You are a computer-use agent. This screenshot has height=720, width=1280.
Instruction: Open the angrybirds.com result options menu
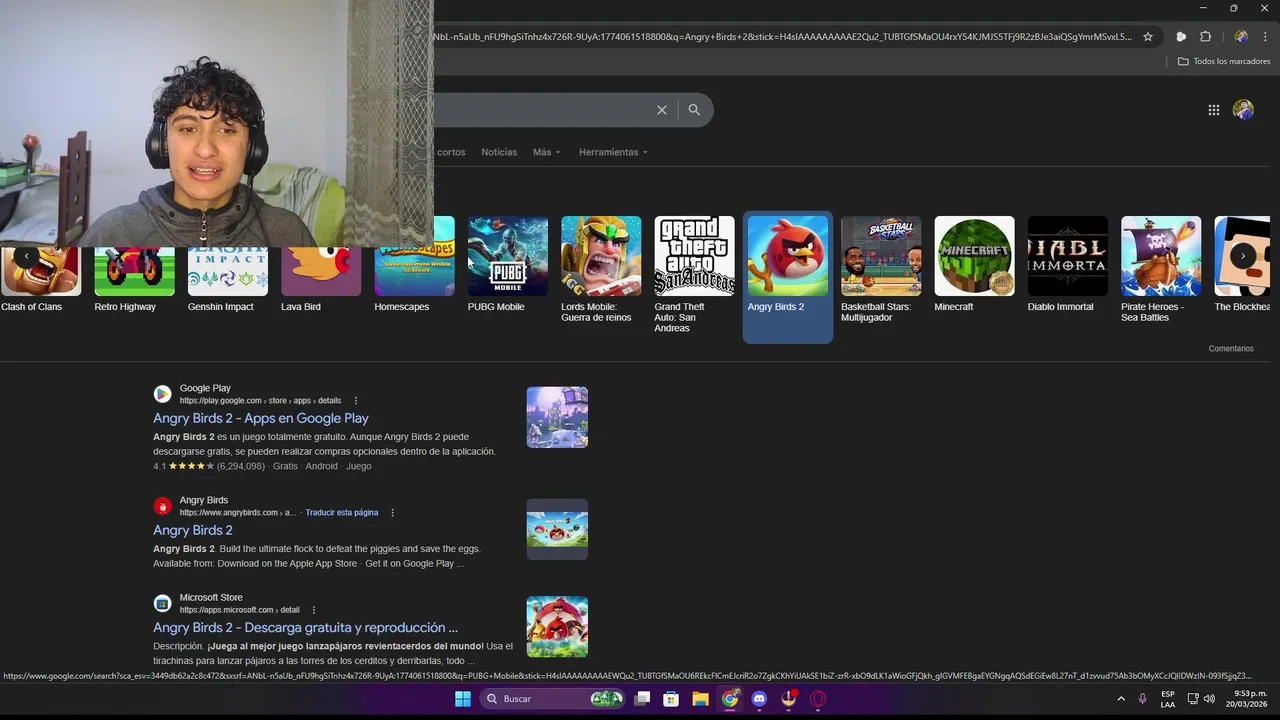(392, 513)
